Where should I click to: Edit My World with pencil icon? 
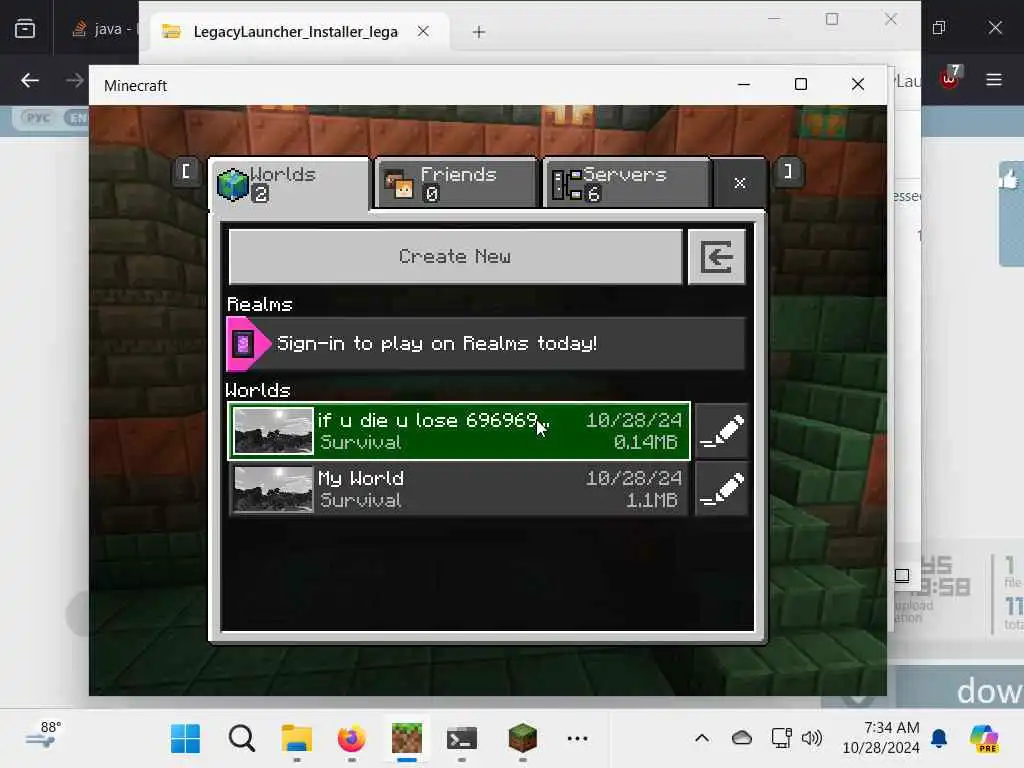[722, 489]
